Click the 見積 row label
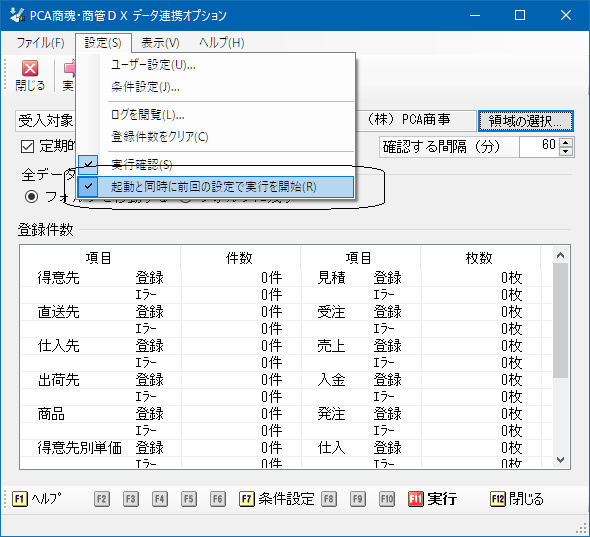Screen dimensions: 590x537 tap(331, 278)
